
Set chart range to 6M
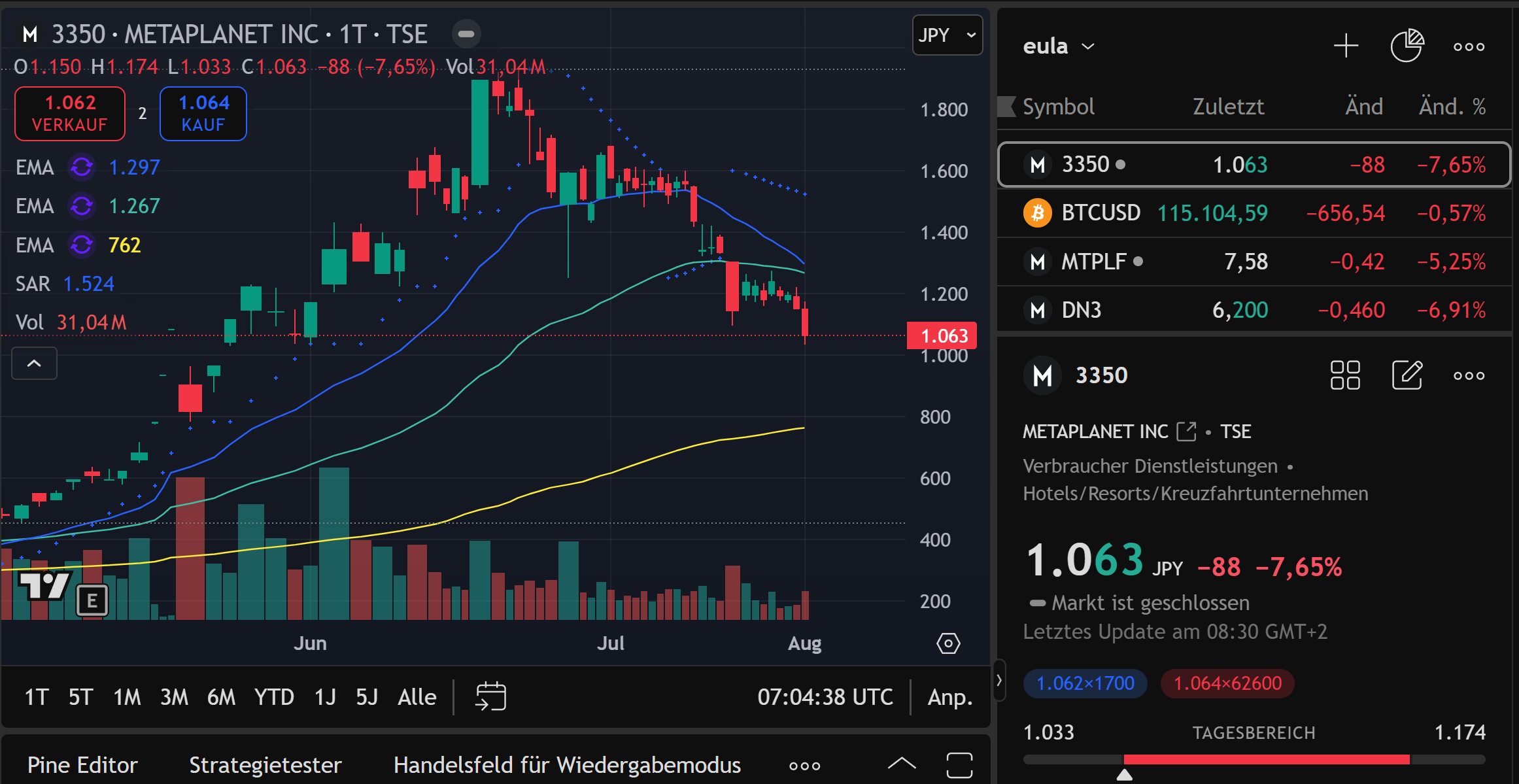pos(221,698)
